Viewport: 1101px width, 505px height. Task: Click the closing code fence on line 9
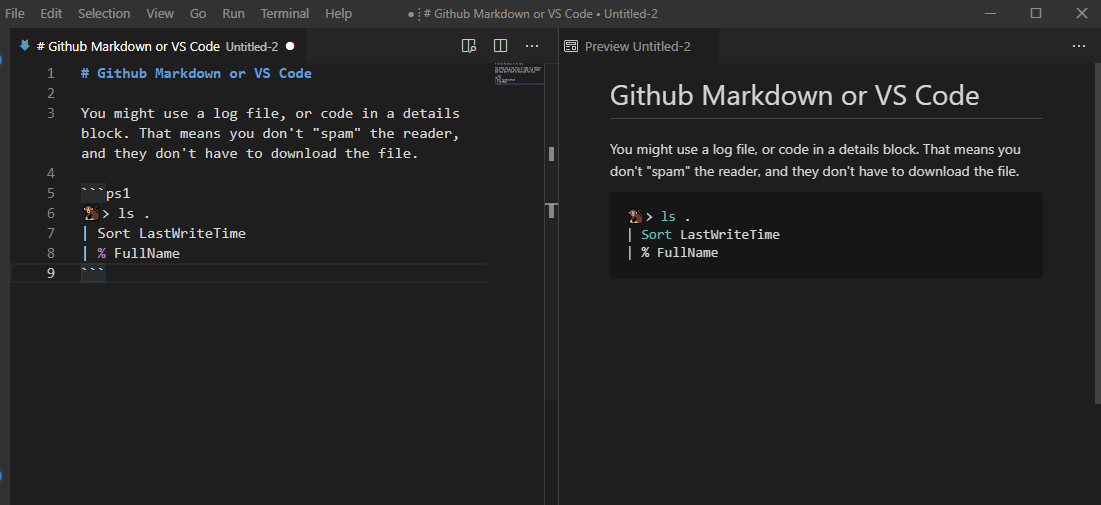(93, 273)
